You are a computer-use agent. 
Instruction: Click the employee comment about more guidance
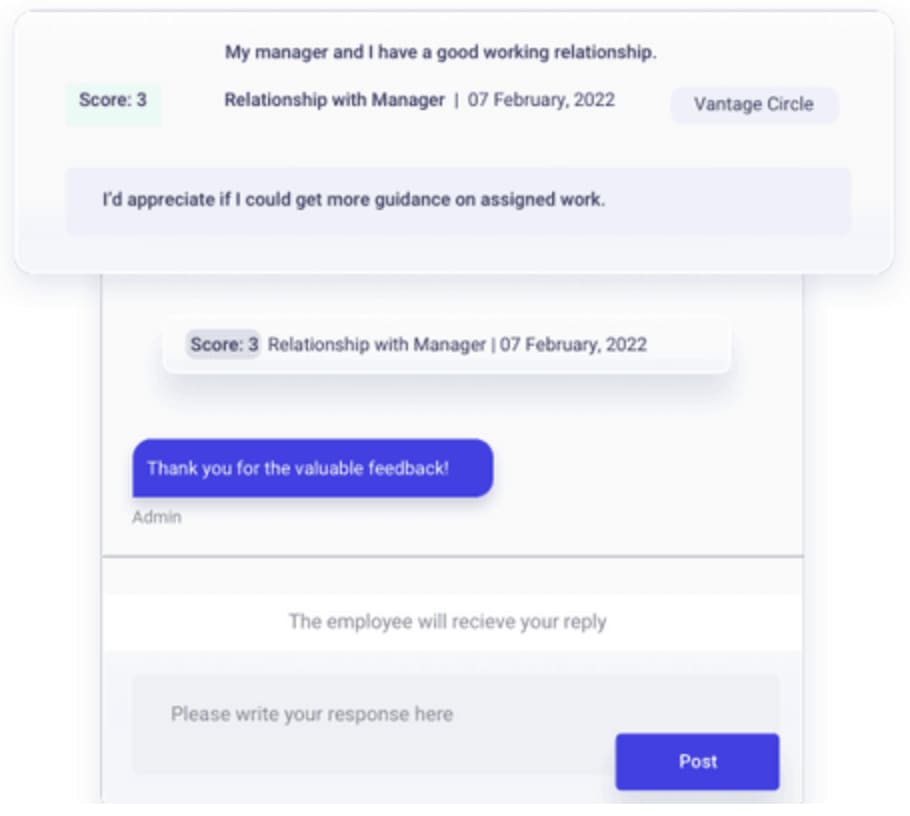tap(354, 199)
